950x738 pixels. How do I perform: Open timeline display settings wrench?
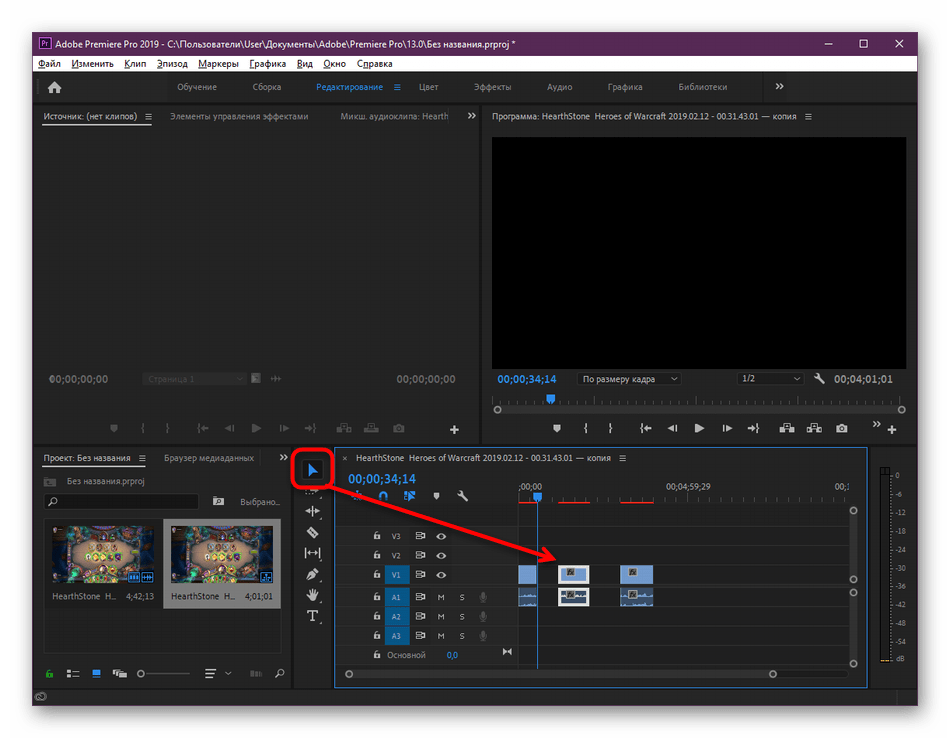pos(462,496)
